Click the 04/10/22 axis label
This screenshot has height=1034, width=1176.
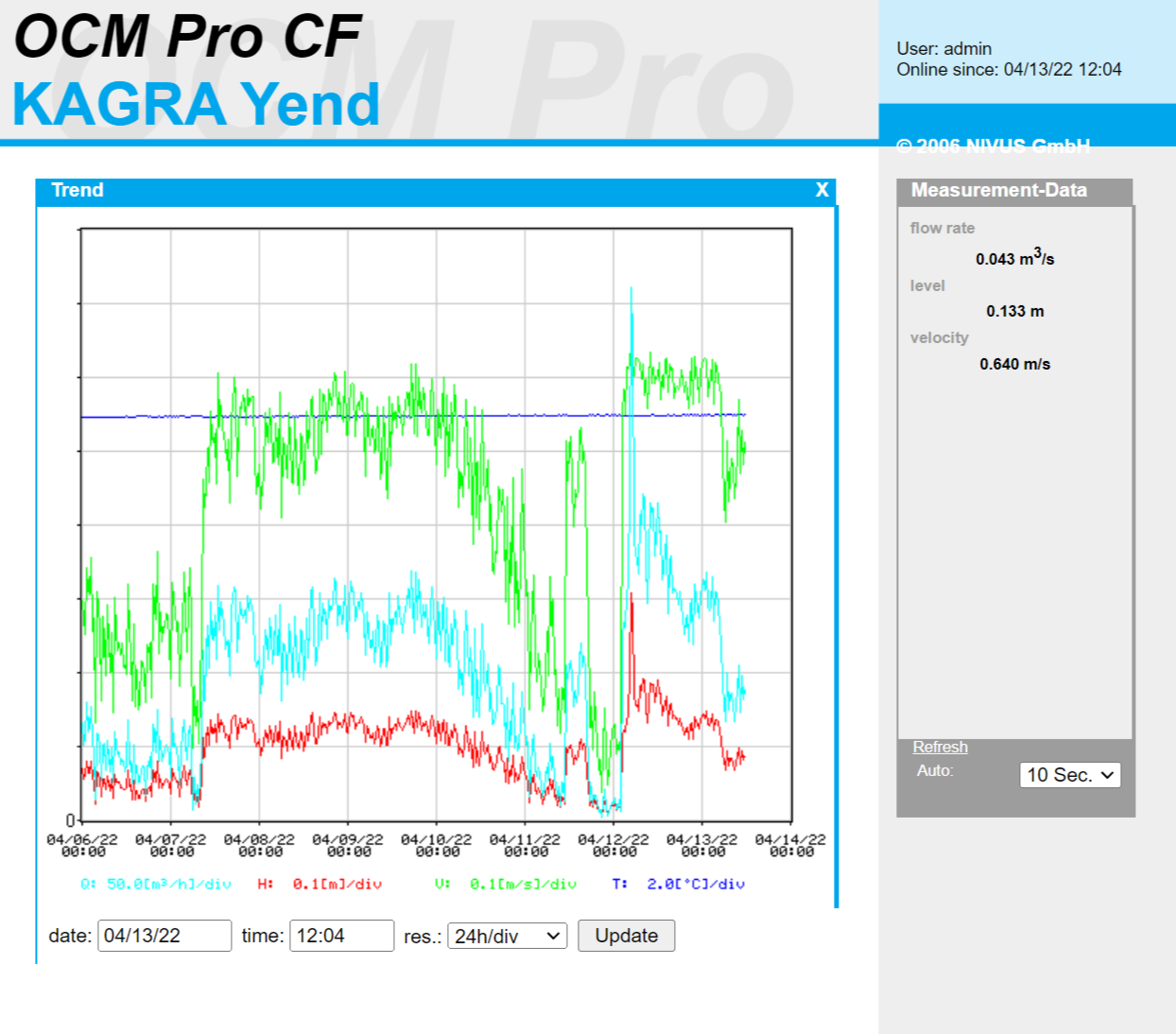pyautogui.click(x=436, y=845)
